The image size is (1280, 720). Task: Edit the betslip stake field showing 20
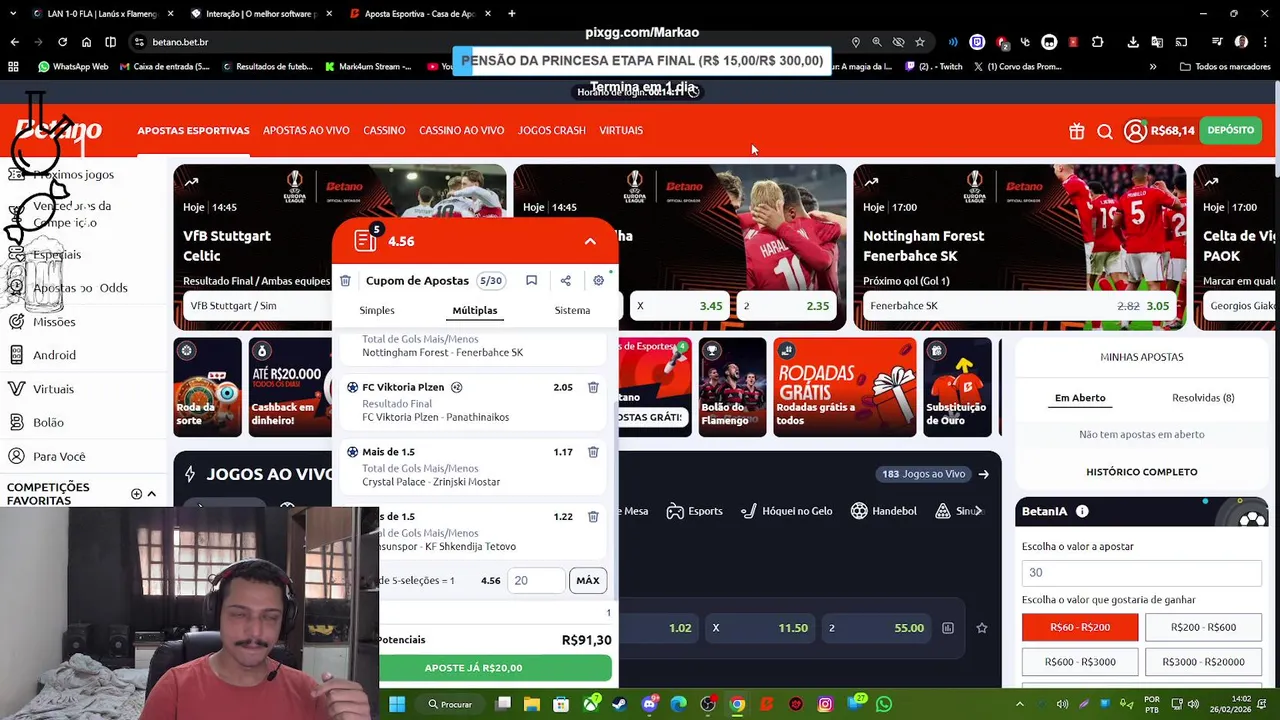coord(536,581)
